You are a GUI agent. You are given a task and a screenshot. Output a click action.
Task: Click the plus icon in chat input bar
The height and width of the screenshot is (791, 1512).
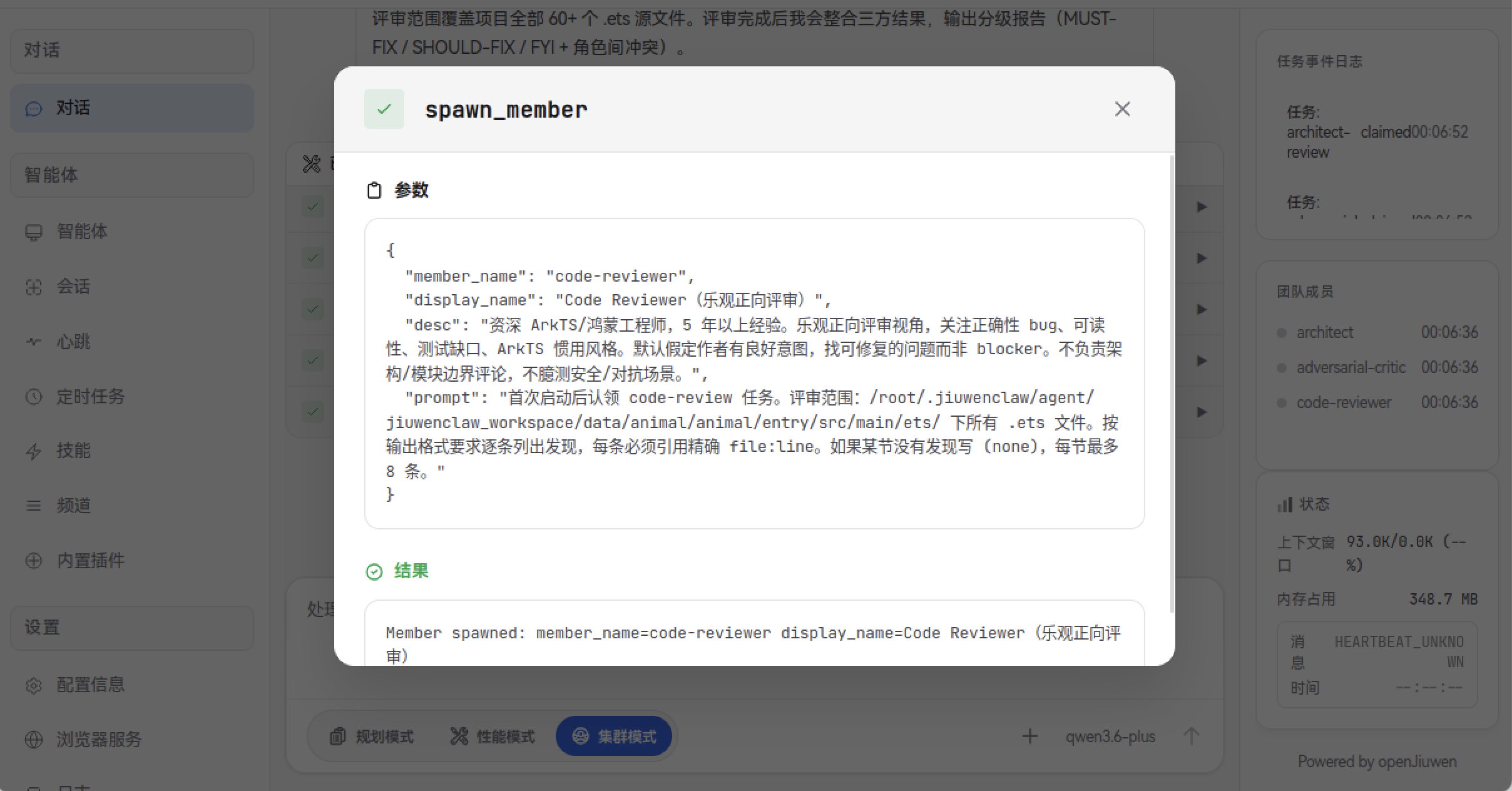click(x=1029, y=737)
